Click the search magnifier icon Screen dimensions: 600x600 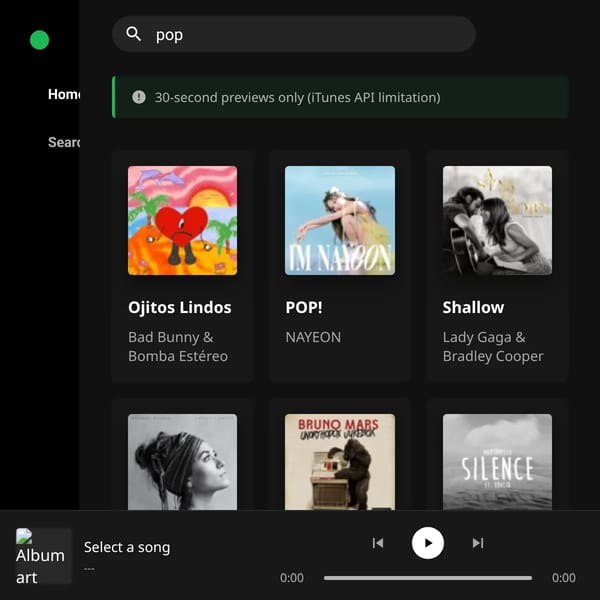(x=134, y=34)
